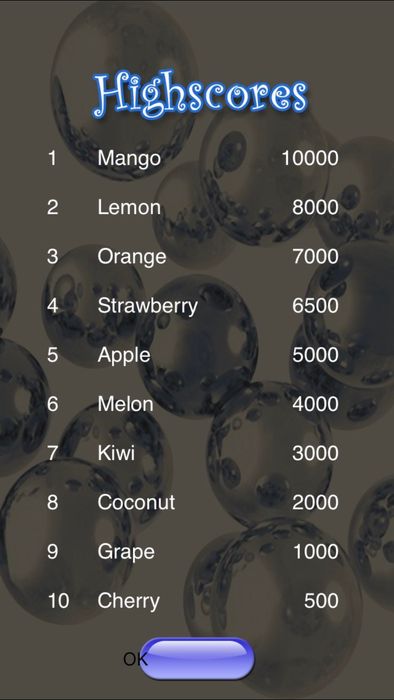Select the Highscores title text
The image size is (394, 700).
click(x=200, y=96)
